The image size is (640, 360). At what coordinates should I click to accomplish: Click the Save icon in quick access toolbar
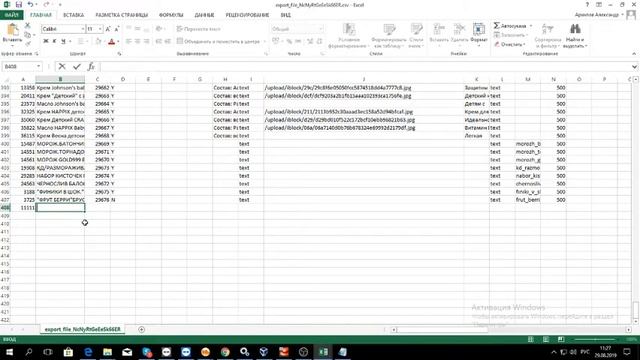[19, 4]
